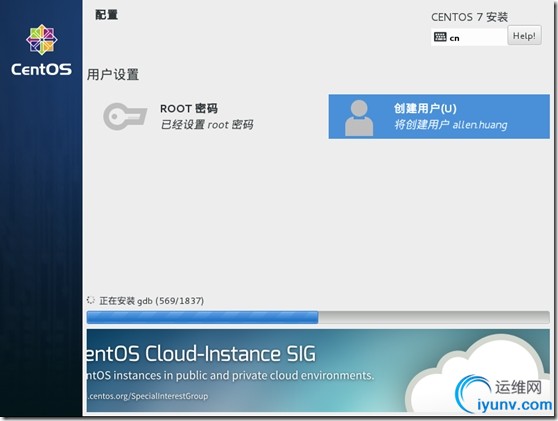
Task: Click the 将创建用户 allen.huang text
Action: point(451,125)
